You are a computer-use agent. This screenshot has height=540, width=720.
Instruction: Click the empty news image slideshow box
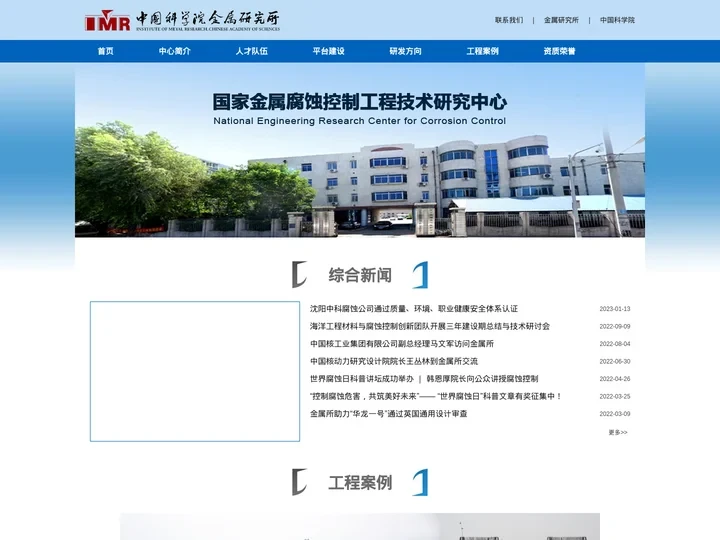195,371
